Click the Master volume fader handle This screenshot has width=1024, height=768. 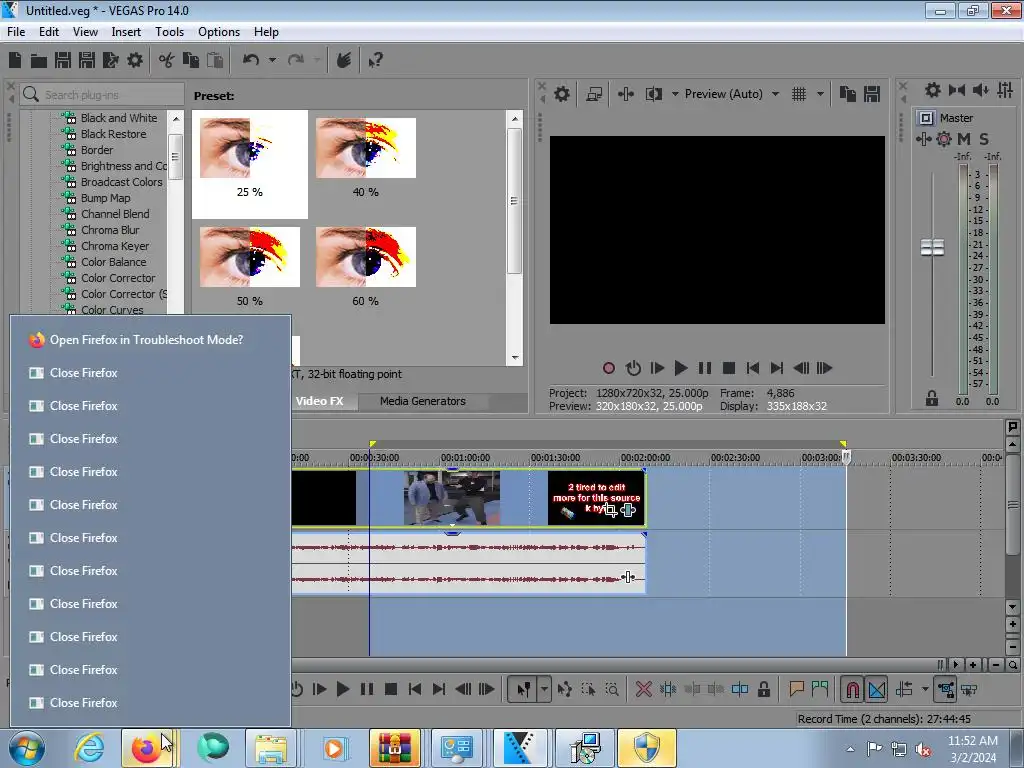click(x=932, y=248)
